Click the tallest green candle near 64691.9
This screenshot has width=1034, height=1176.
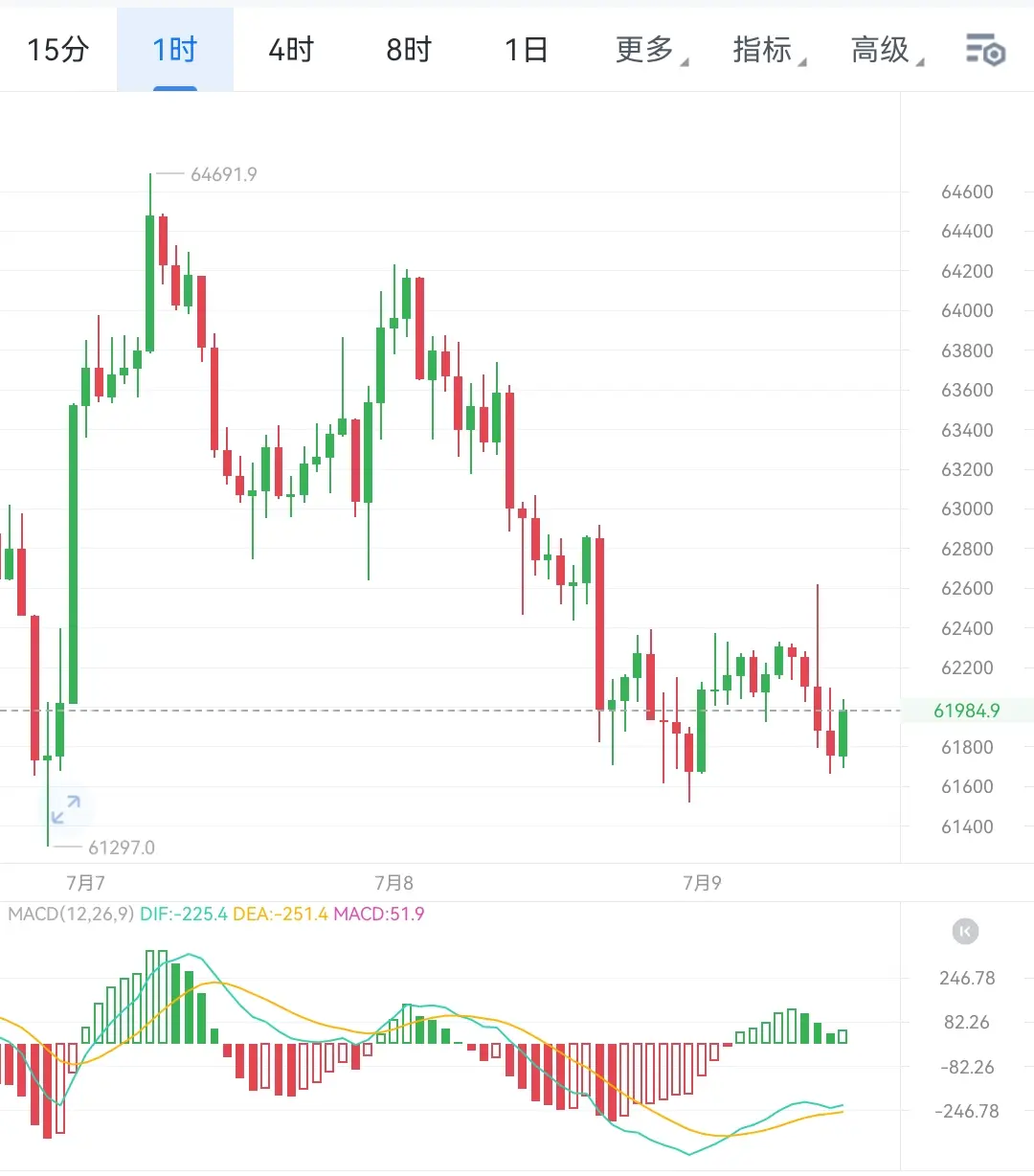(150, 283)
